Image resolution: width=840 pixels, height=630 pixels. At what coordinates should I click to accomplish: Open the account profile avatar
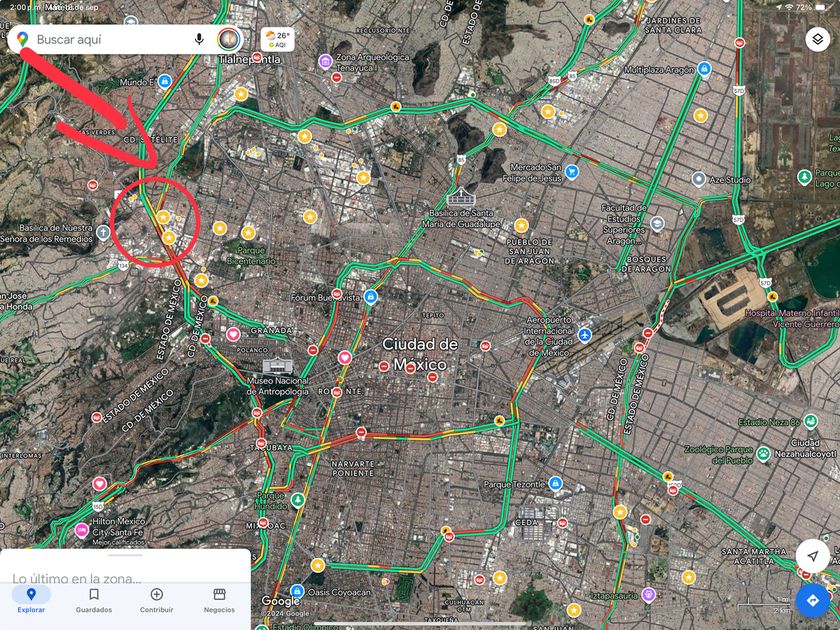(x=229, y=39)
